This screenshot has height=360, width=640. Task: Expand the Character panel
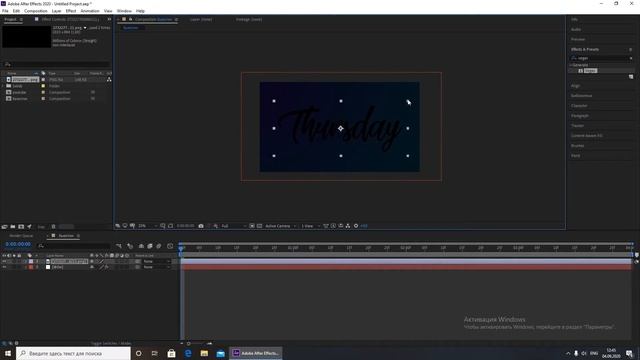(x=579, y=106)
